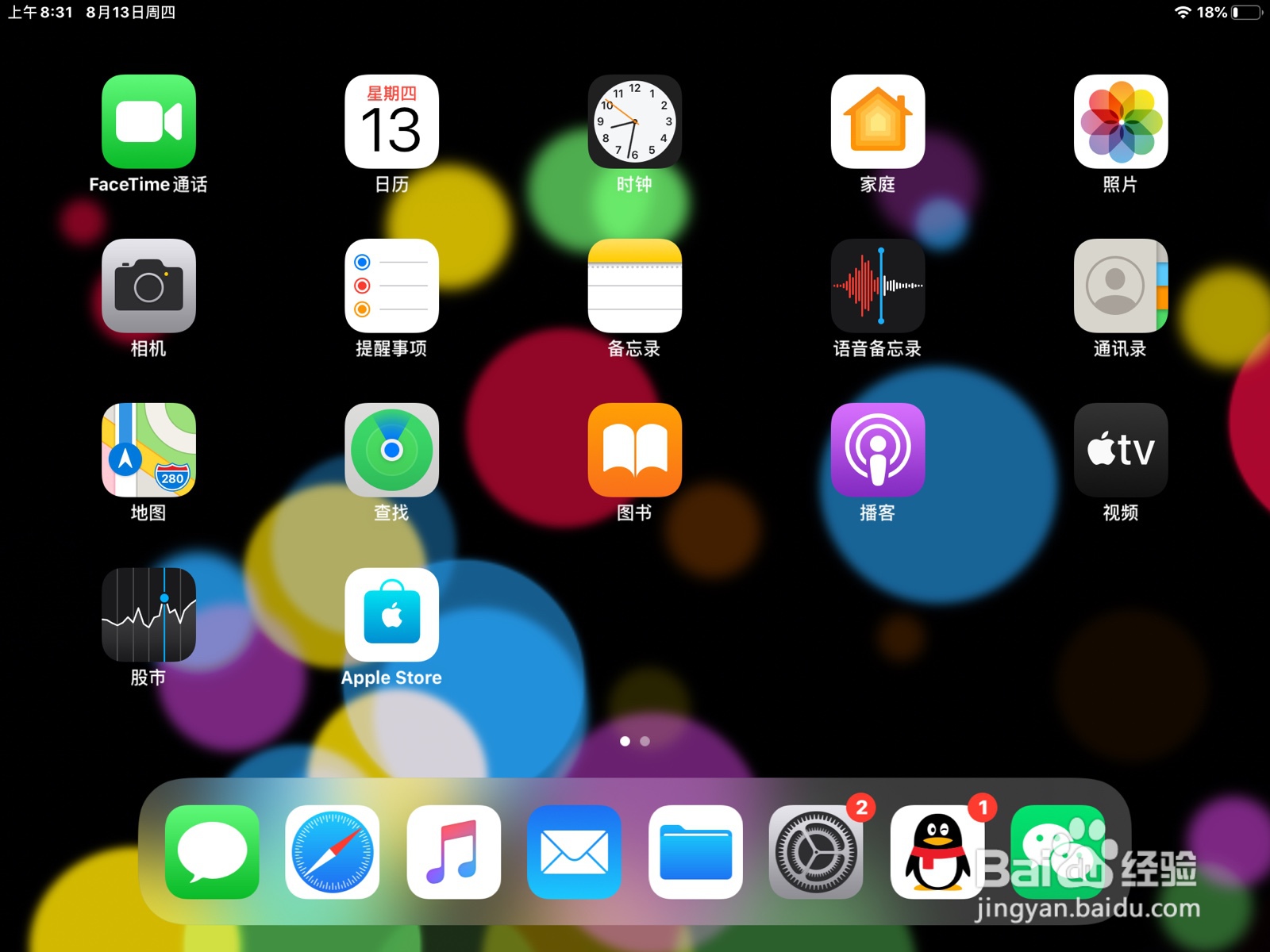Open the FaceTime 通话 app

pyautogui.click(x=149, y=123)
